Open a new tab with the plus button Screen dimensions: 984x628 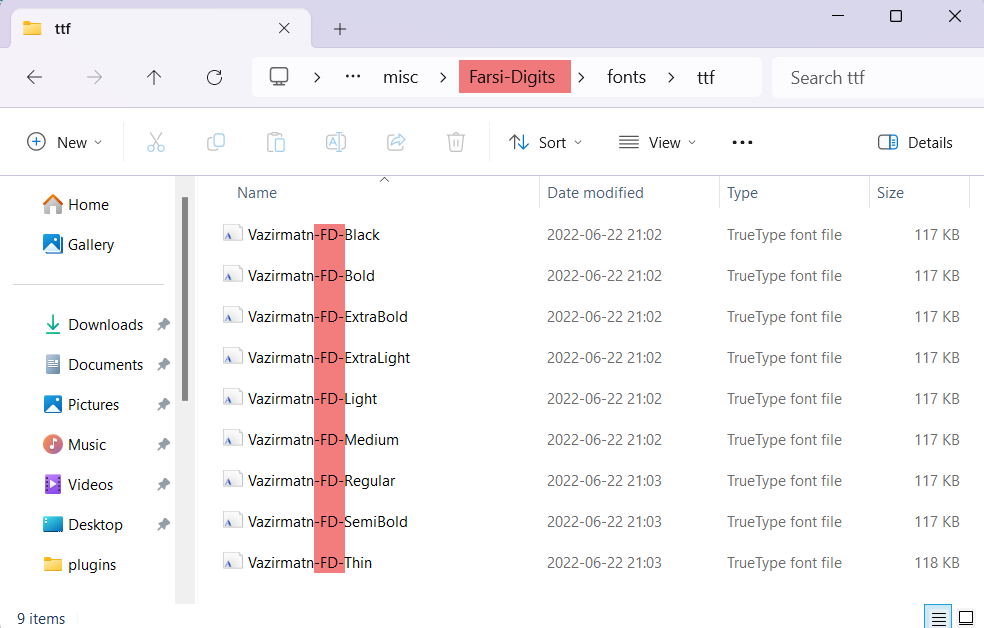pyautogui.click(x=340, y=29)
